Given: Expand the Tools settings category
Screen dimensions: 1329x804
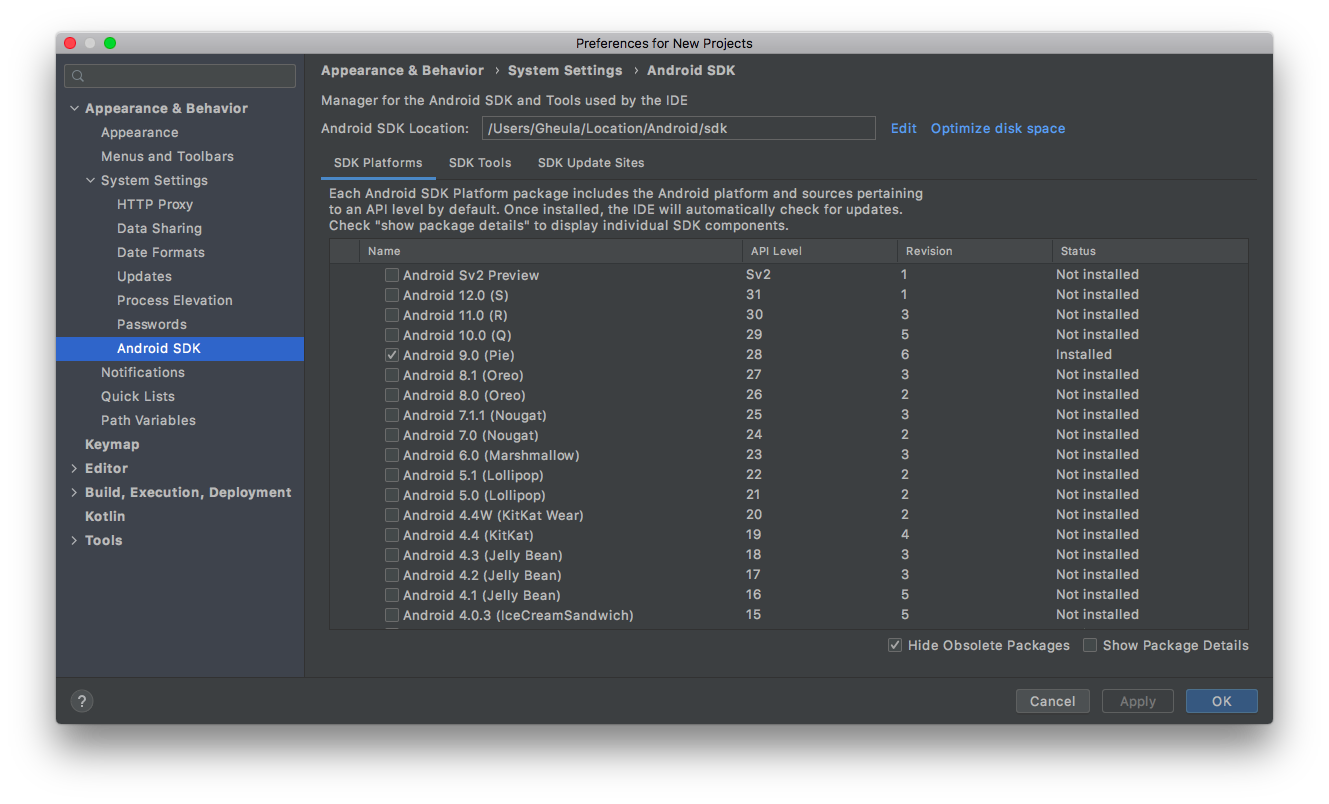Looking at the screenshot, I should [74, 540].
